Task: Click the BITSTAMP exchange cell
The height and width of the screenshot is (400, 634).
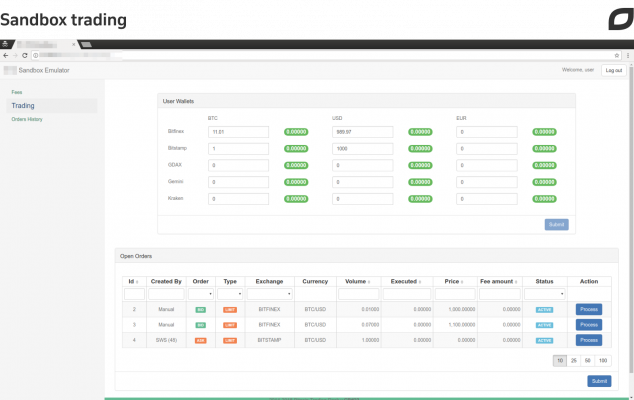Action: click(269, 340)
